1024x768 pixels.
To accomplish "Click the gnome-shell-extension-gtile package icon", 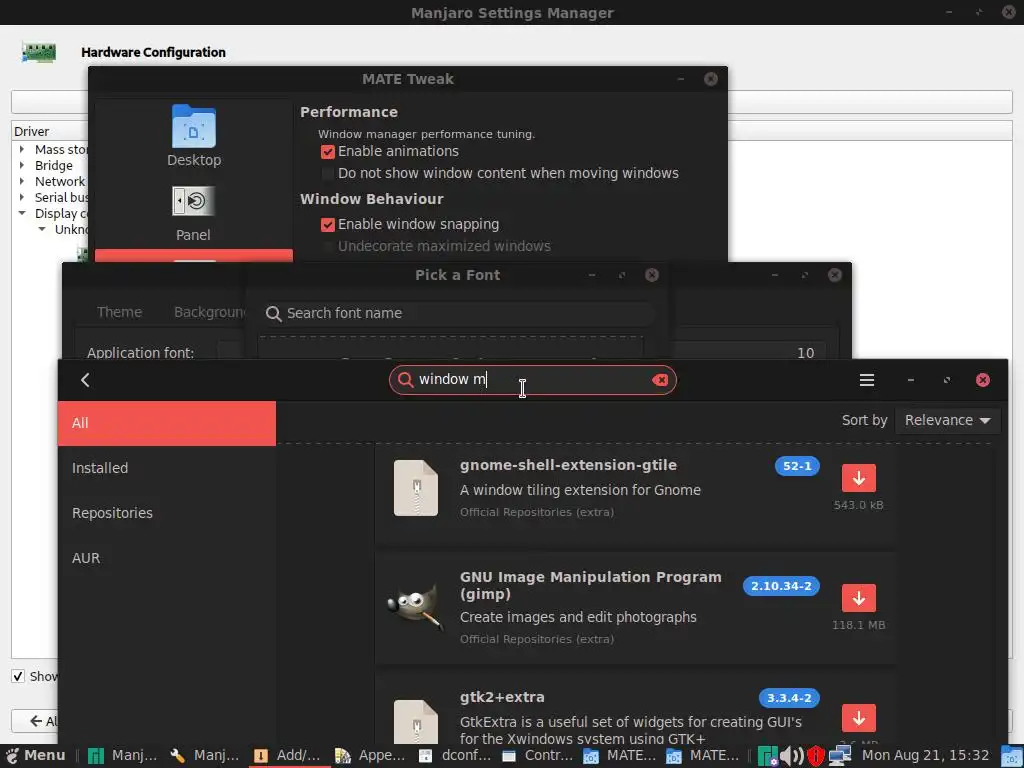I will (416, 488).
